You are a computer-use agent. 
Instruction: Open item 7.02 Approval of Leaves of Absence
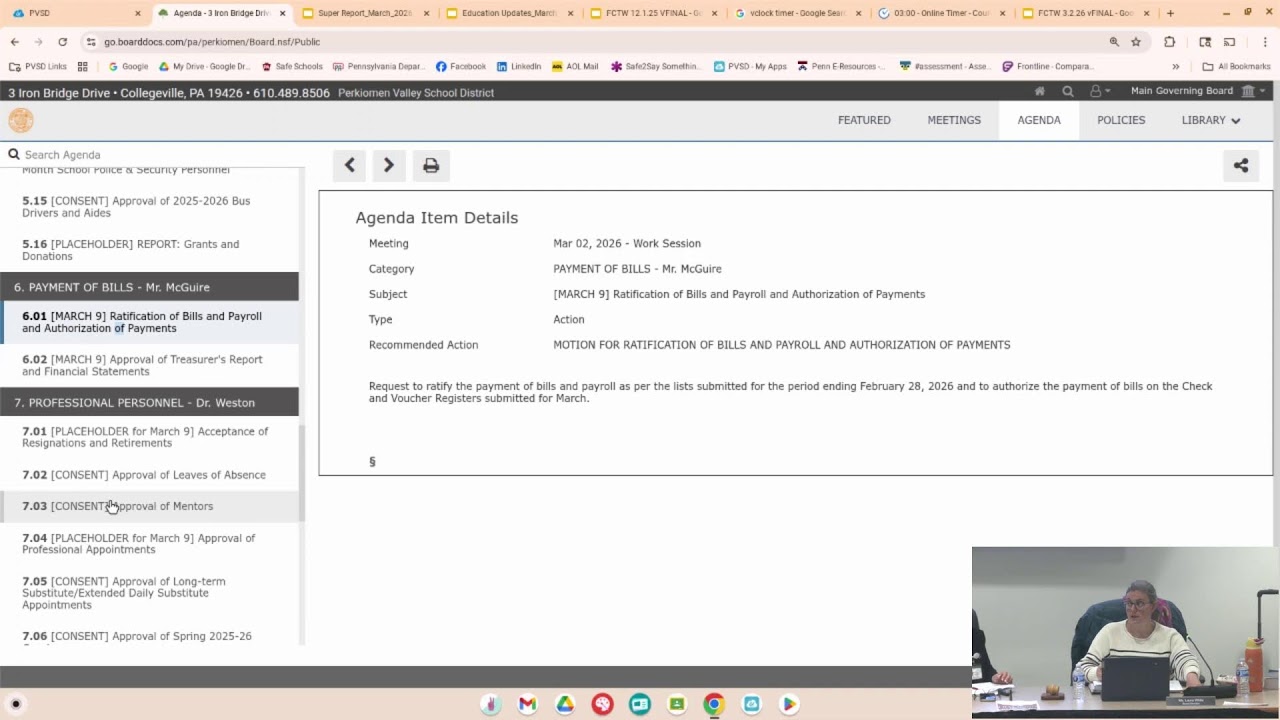point(149,475)
